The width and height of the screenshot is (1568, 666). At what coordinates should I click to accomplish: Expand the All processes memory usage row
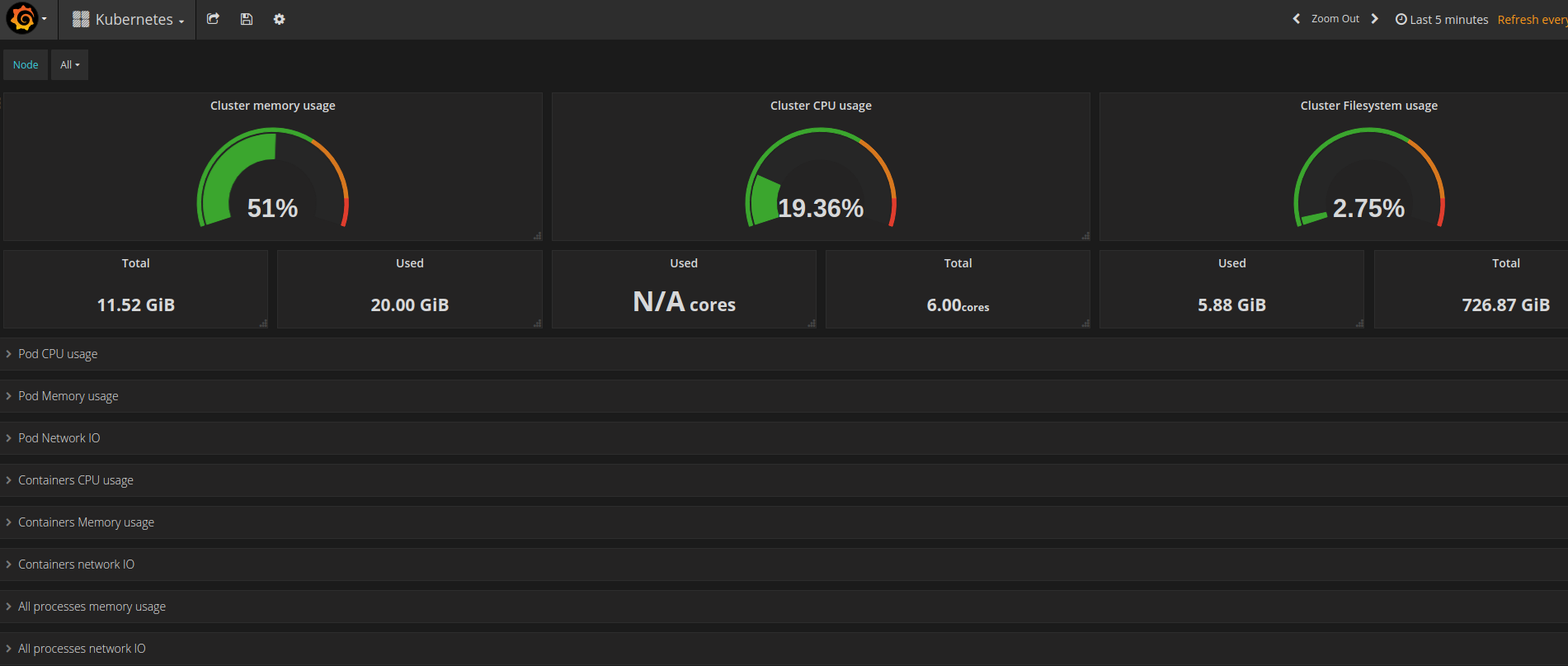[x=784, y=607]
